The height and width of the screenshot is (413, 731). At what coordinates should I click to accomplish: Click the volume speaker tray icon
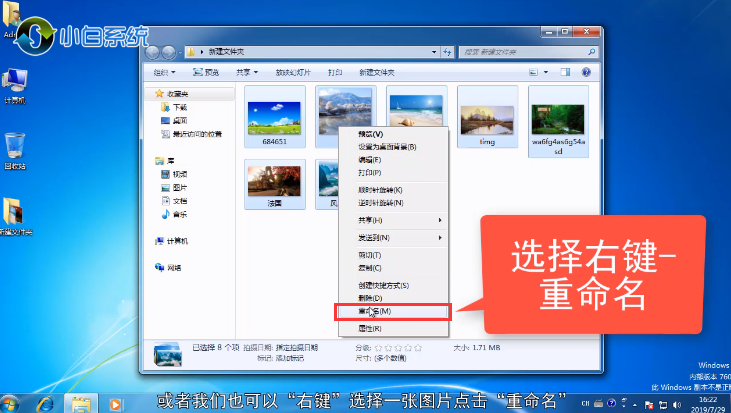[x=676, y=405]
